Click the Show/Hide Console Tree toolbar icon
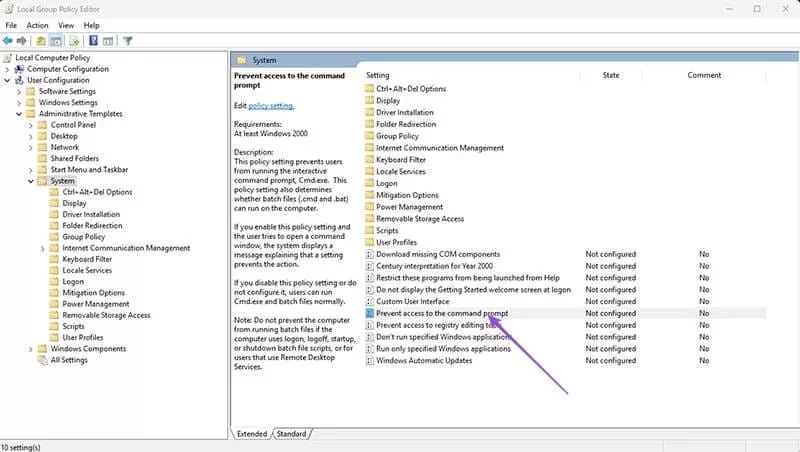Screen dimensions: 800x452 pyautogui.click(x=56, y=41)
